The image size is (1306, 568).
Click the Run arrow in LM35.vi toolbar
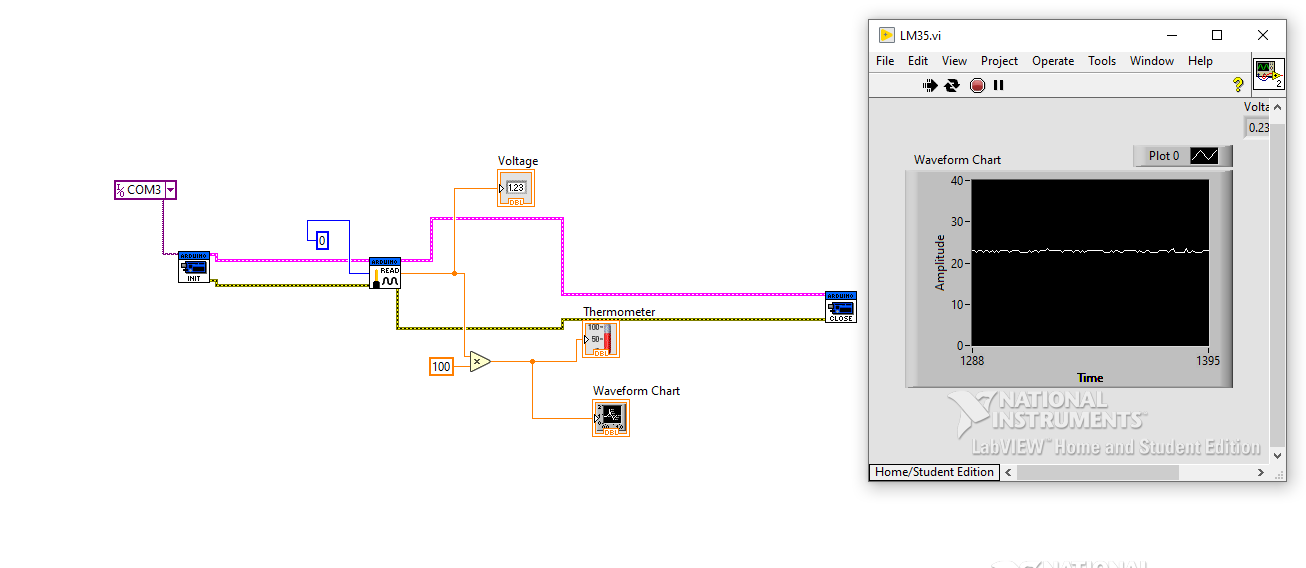930,86
